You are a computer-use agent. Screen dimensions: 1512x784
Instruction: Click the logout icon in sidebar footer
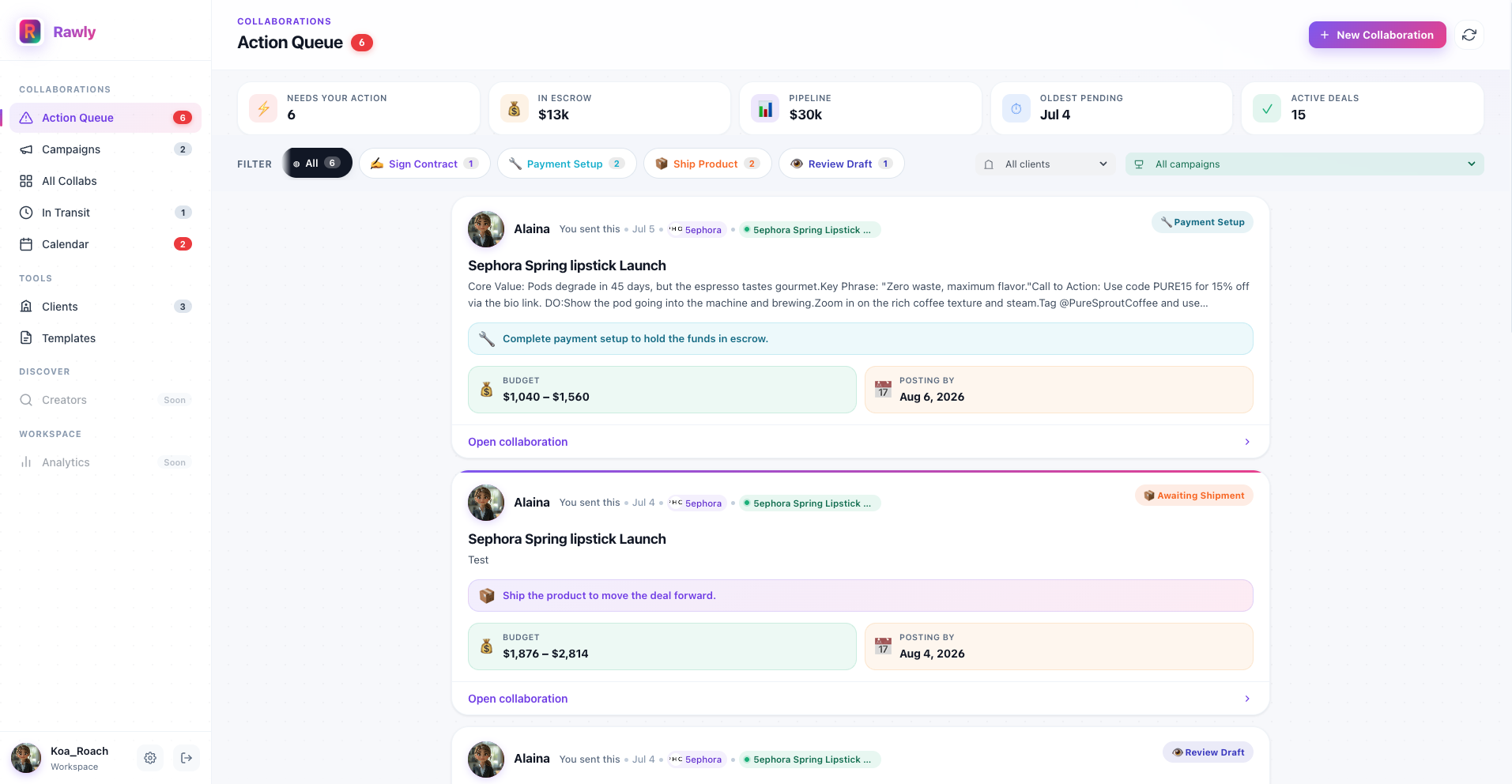tap(187, 758)
